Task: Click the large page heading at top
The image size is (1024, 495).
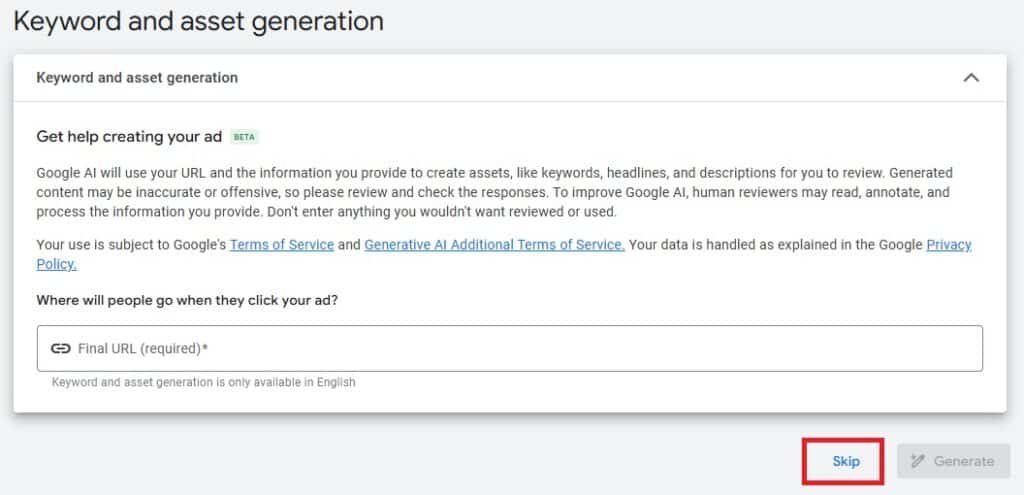Action: [198, 22]
